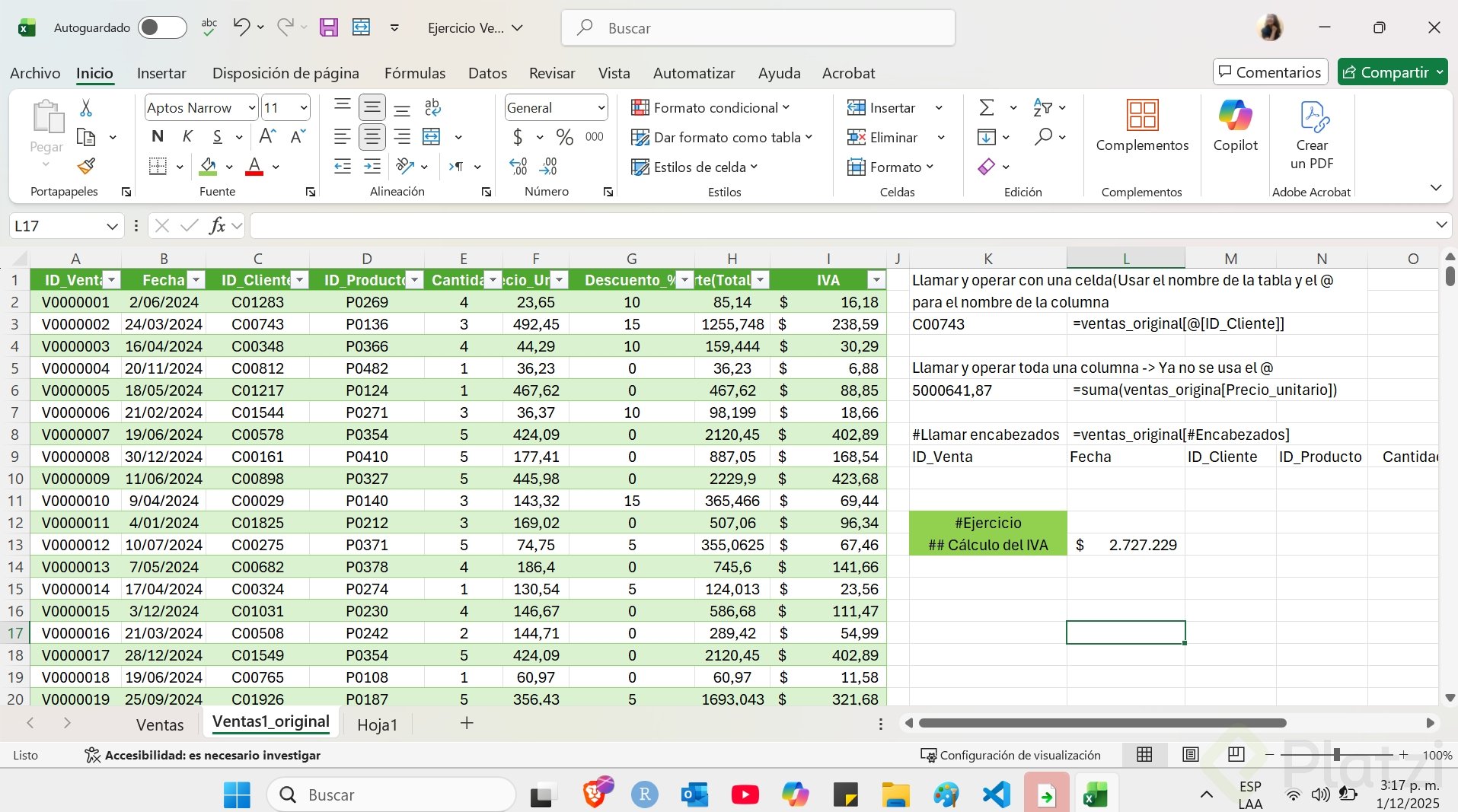1458x812 pixels.
Task: Toggle bold formatting with N button
Action: click(158, 137)
